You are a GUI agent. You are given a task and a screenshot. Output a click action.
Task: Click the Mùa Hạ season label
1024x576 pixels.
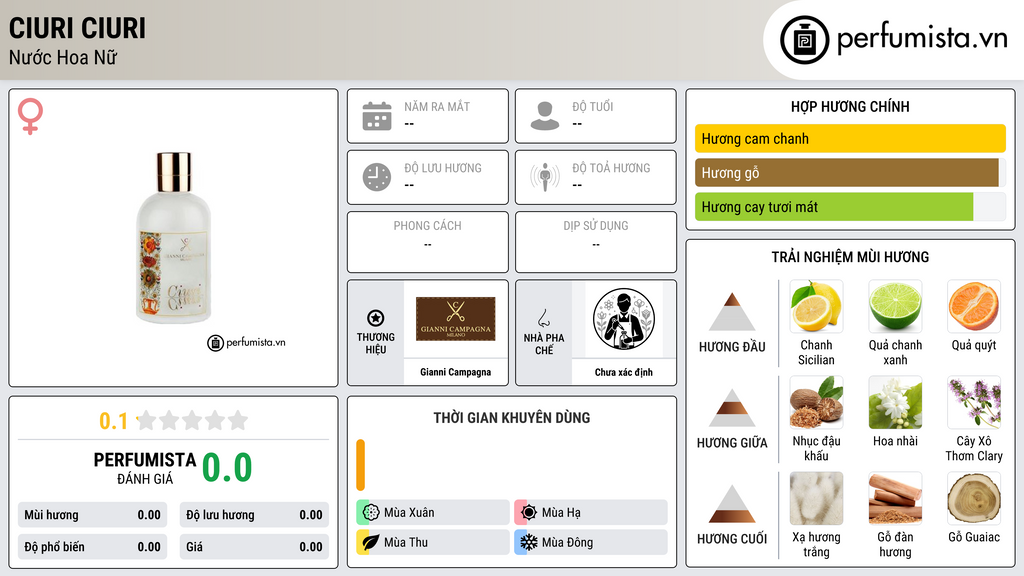click(x=561, y=513)
